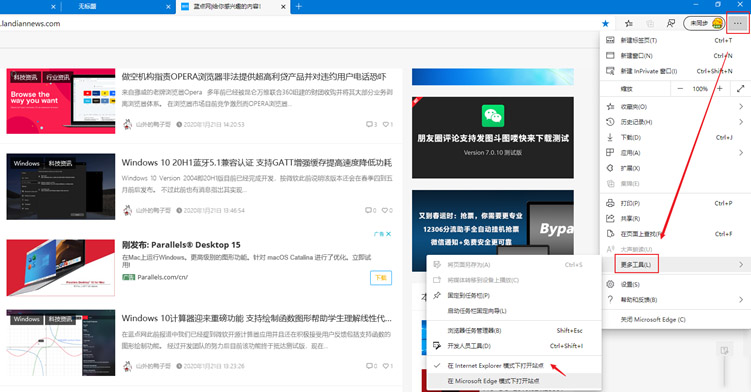Click heart like icon on Opera article
Viewport: 751px width, 392px height.
(x=387, y=125)
